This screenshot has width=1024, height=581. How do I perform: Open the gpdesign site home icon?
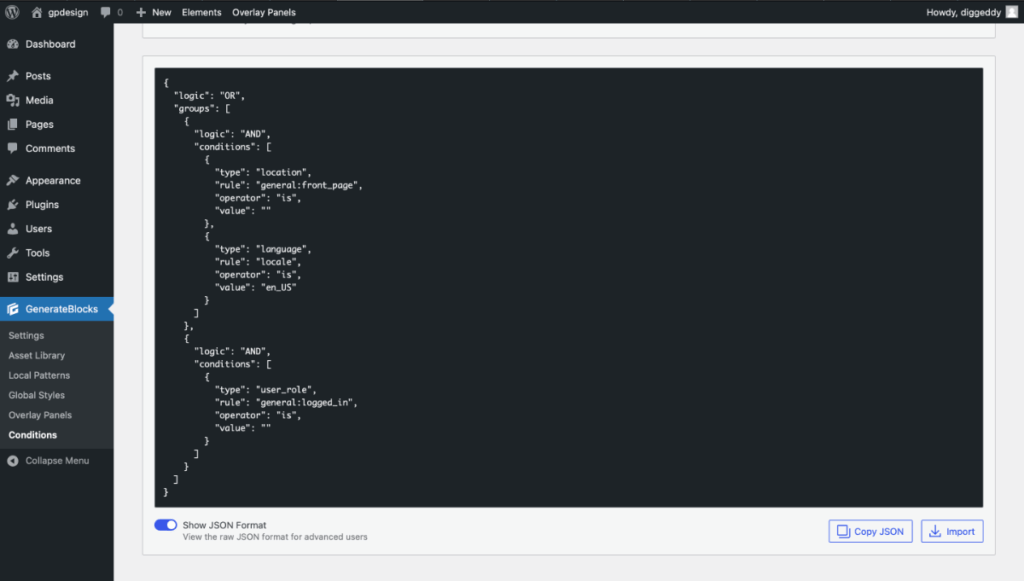click(37, 12)
